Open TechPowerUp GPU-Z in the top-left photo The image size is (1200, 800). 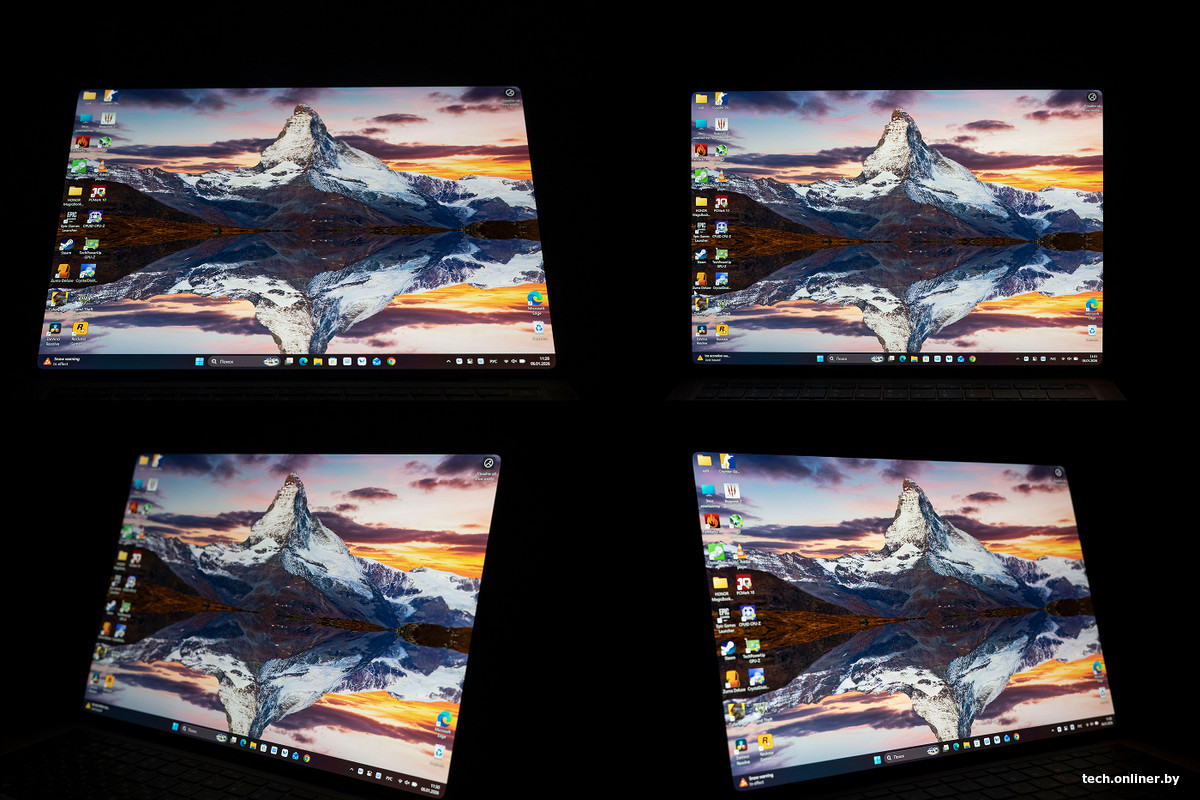point(92,244)
